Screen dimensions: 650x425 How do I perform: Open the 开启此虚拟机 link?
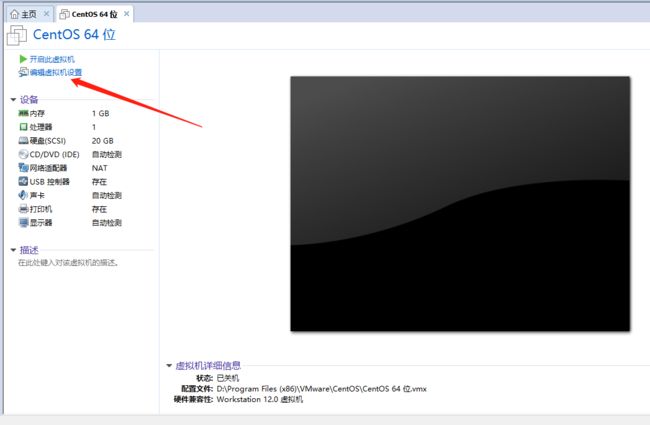click(x=52, y=59)
